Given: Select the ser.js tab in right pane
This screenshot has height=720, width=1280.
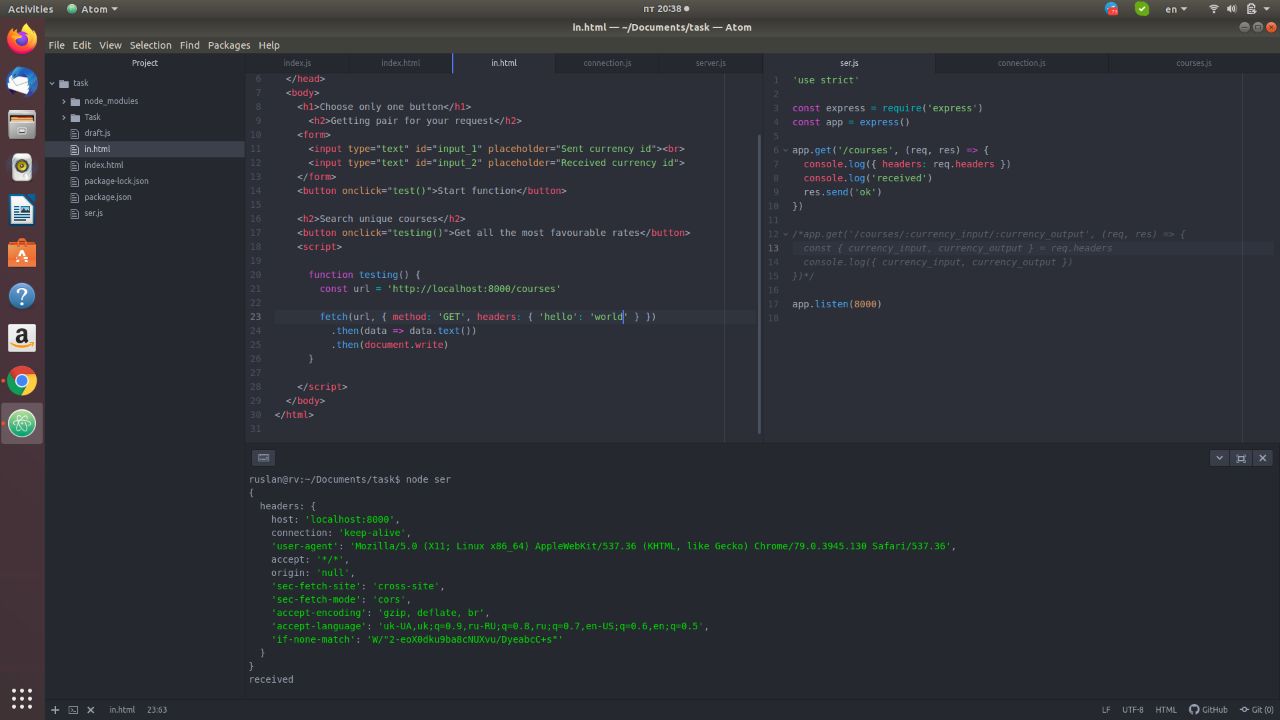Looking at the screenshot, I should coord(849,63).
